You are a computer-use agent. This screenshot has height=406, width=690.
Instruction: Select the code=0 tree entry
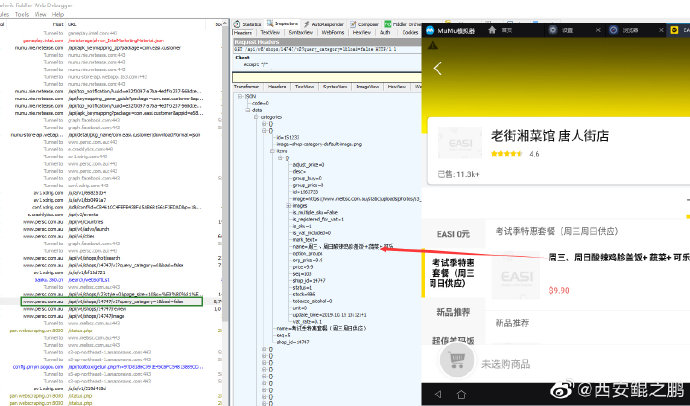tap(261, 103)
